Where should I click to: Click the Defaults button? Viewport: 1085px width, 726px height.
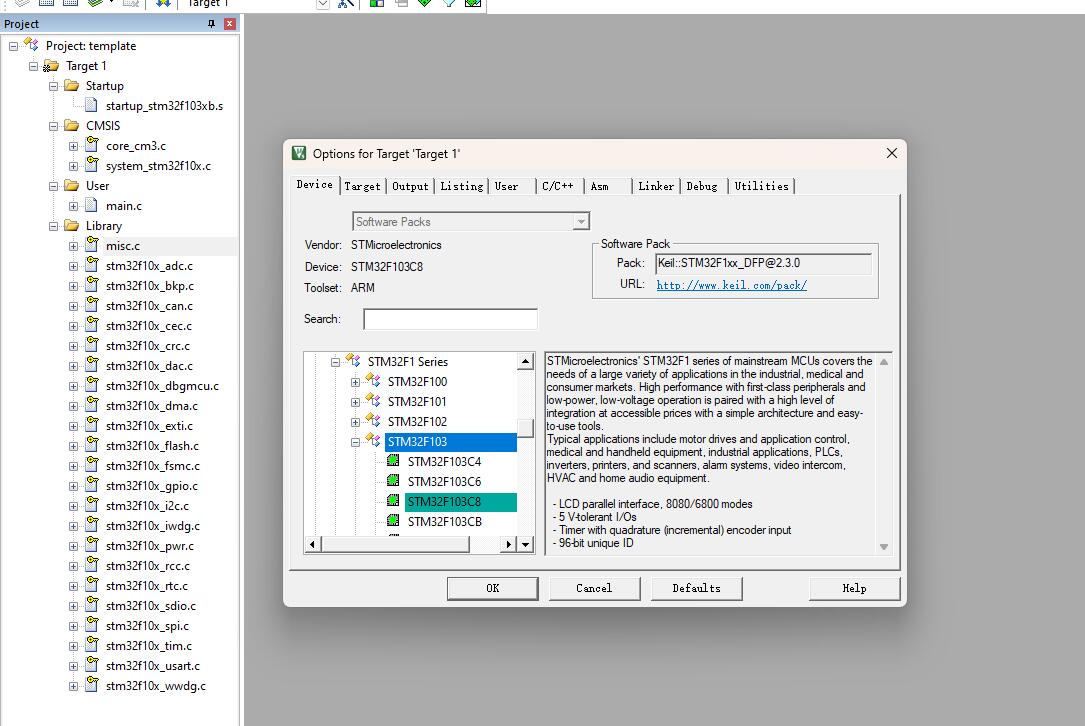click(697, 588)
